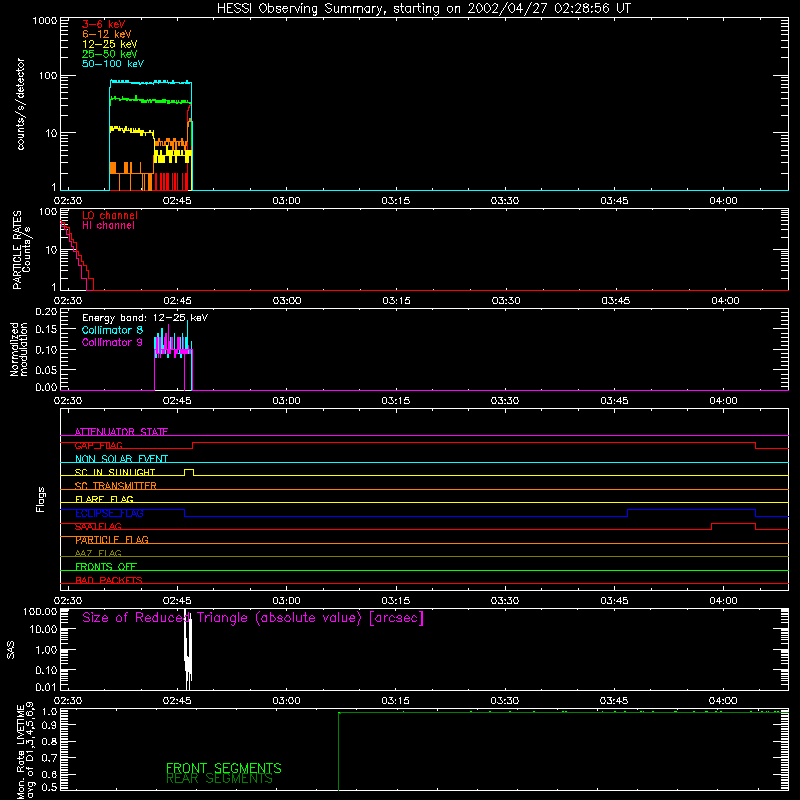
Task: Click the yellow SC_IN_SUNLIGHT bump near 02:46
Action: [189, 470]
